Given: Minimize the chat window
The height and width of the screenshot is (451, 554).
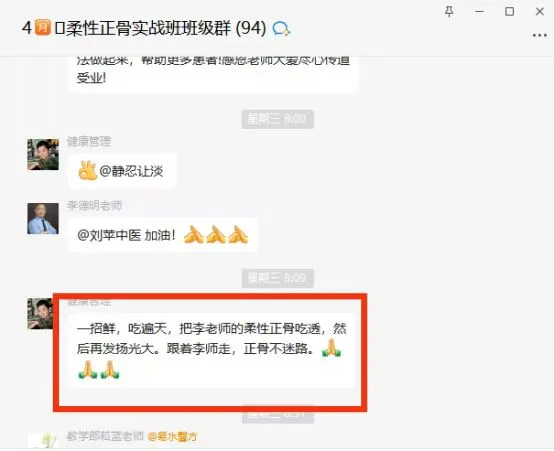Looking at the screenshot, I should click(x=479, y=12).
